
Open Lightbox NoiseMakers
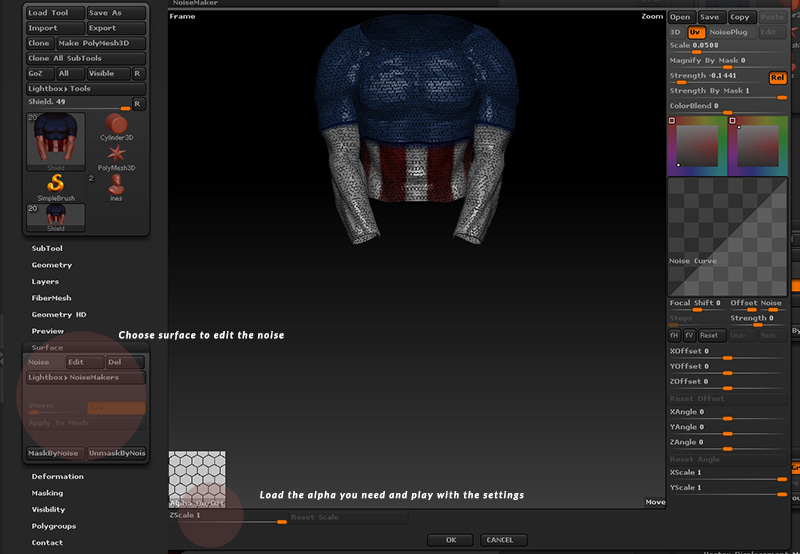pos(86,377)
